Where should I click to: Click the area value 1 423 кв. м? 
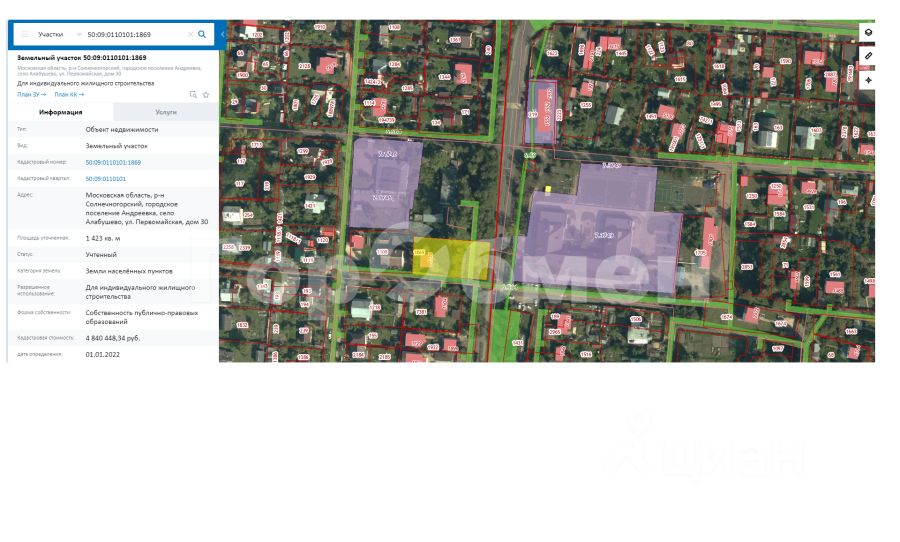click(103, 238)
